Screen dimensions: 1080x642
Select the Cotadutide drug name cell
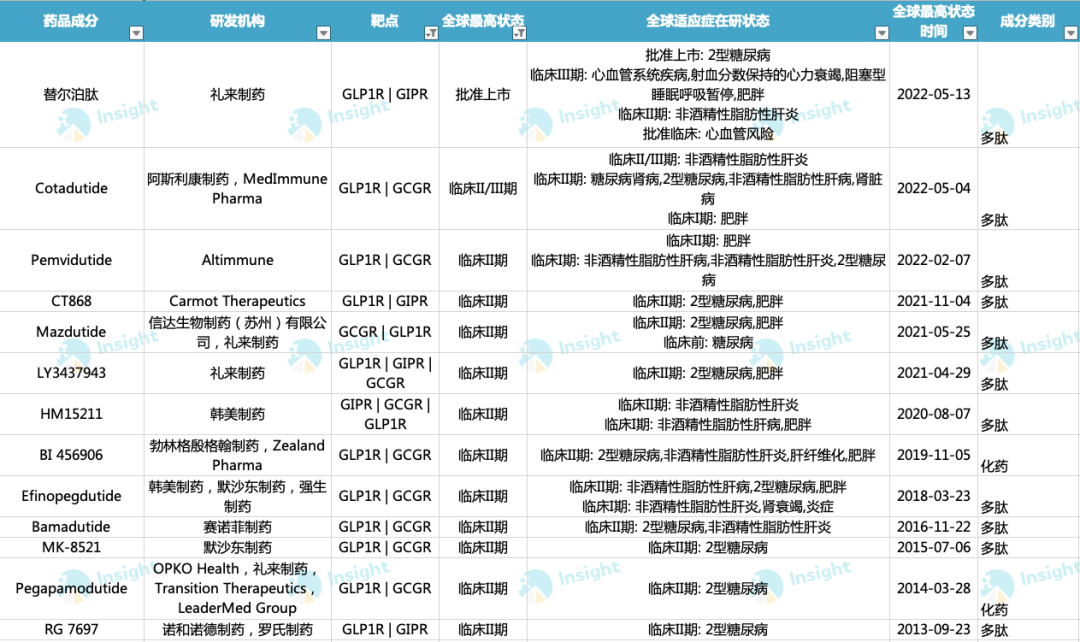click(x=71, y=188)
